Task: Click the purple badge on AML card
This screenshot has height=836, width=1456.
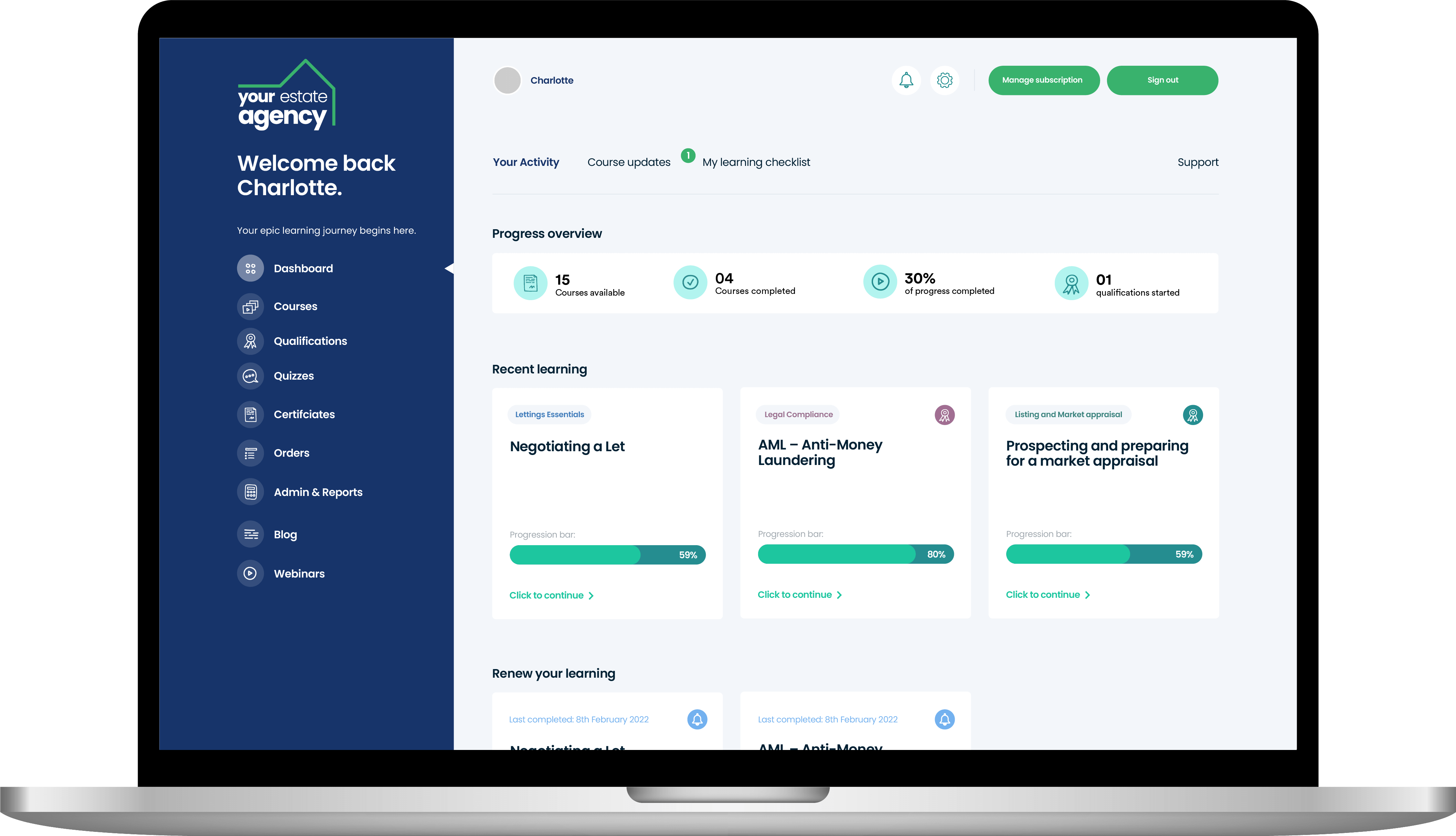Action: (945, 414)
